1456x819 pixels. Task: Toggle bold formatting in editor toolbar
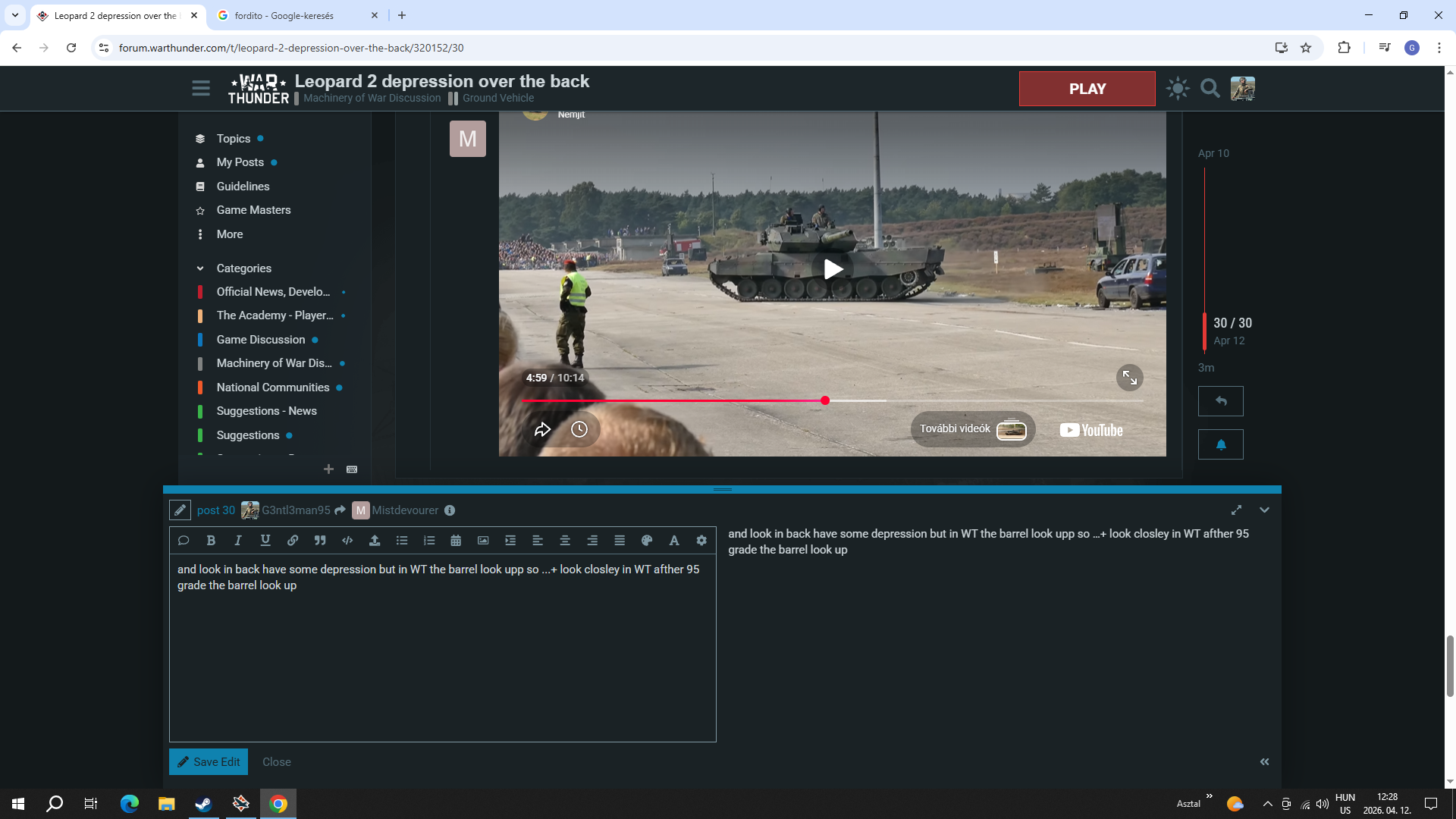click(211, 541)
